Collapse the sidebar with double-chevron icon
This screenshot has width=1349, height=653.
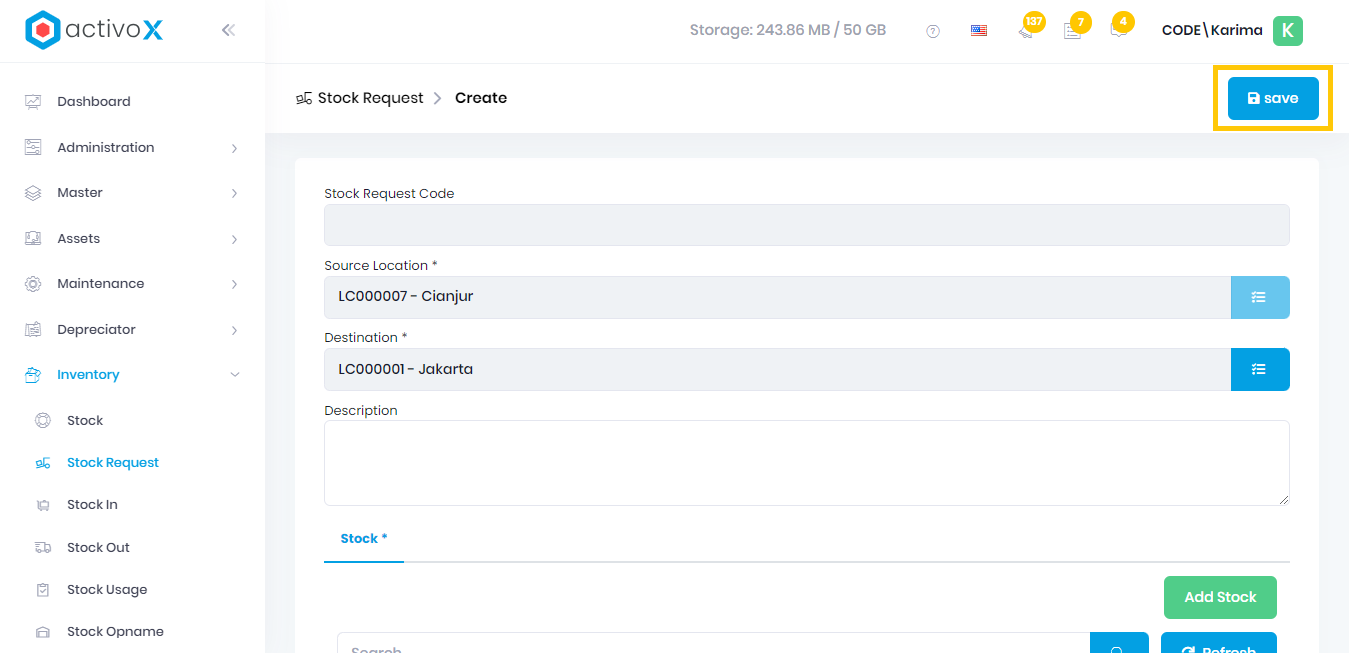click(x=228, y=30)
